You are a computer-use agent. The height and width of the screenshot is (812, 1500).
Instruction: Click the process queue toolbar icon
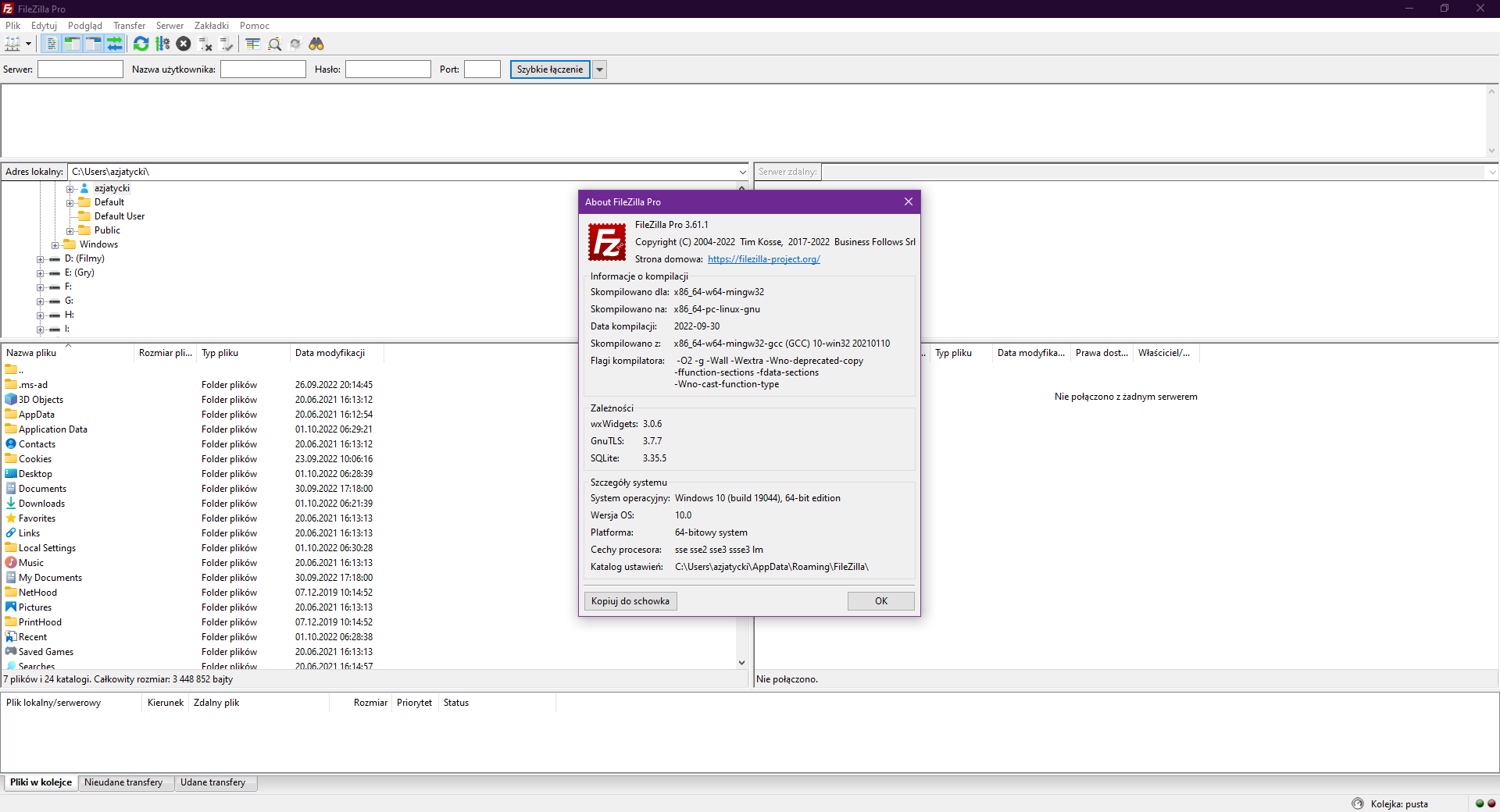coord(162,44)
